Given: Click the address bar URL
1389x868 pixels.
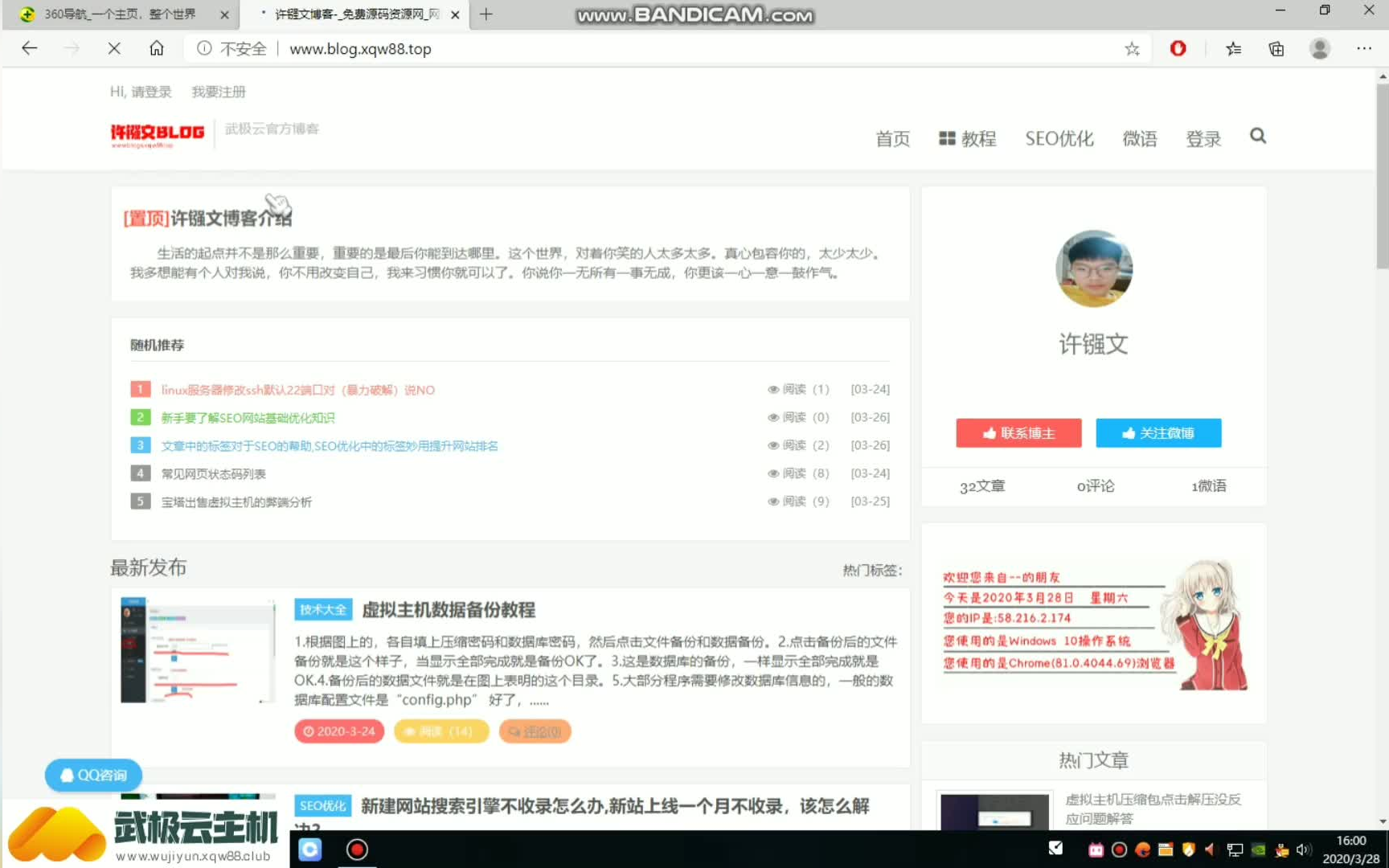Looking at the screenshot, I should [360, 49].
